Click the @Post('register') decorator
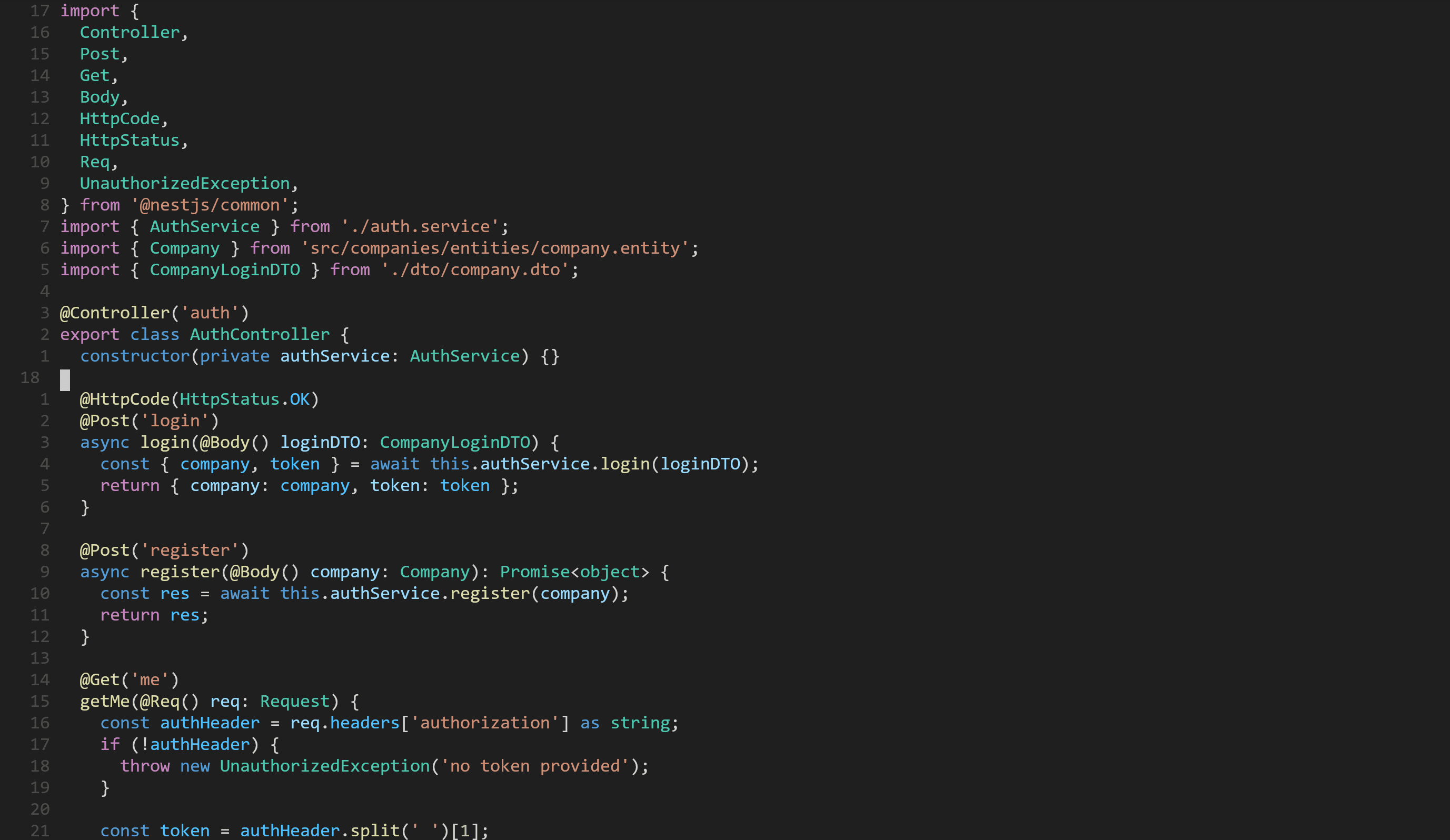The width and height of the screenshot is (1450, 840). coord(163,549)
